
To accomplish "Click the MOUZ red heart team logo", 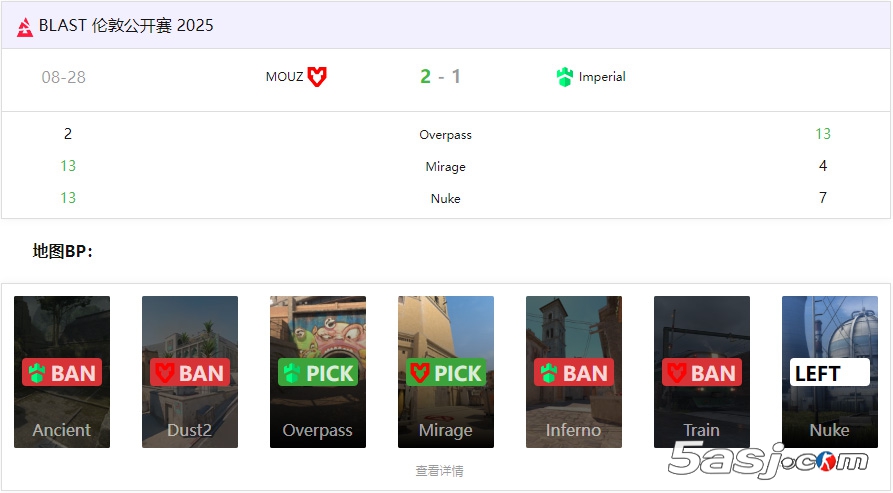I will coord(317,76).
